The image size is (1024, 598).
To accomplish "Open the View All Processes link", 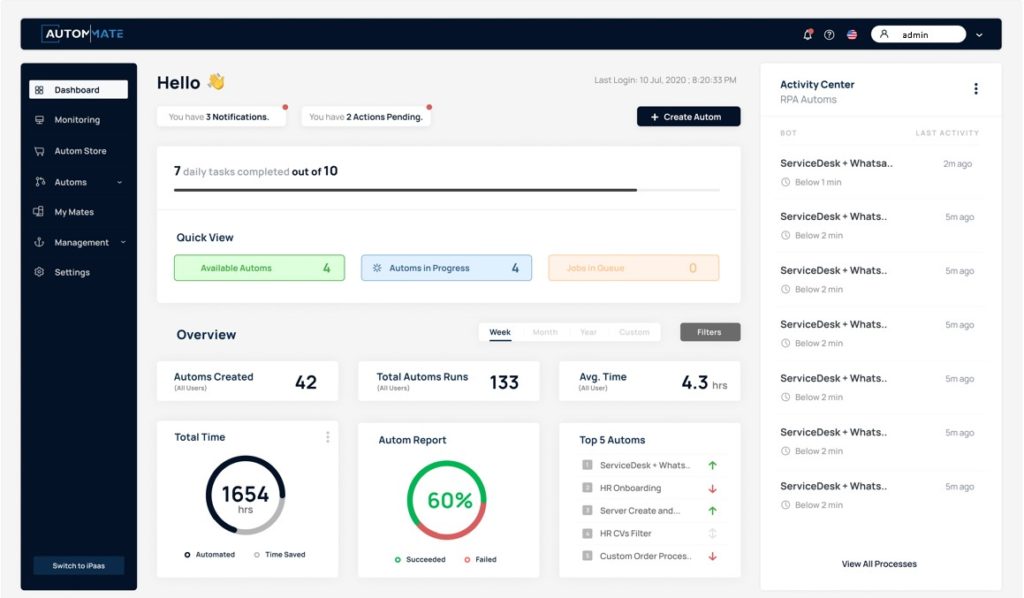I will tap(879, 564).
